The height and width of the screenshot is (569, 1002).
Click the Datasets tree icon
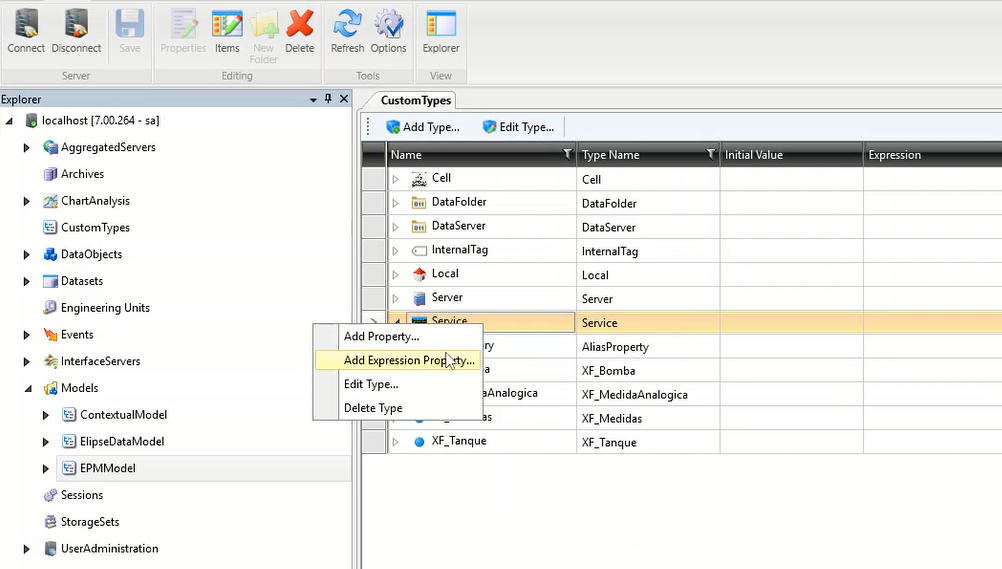[50, 281]
